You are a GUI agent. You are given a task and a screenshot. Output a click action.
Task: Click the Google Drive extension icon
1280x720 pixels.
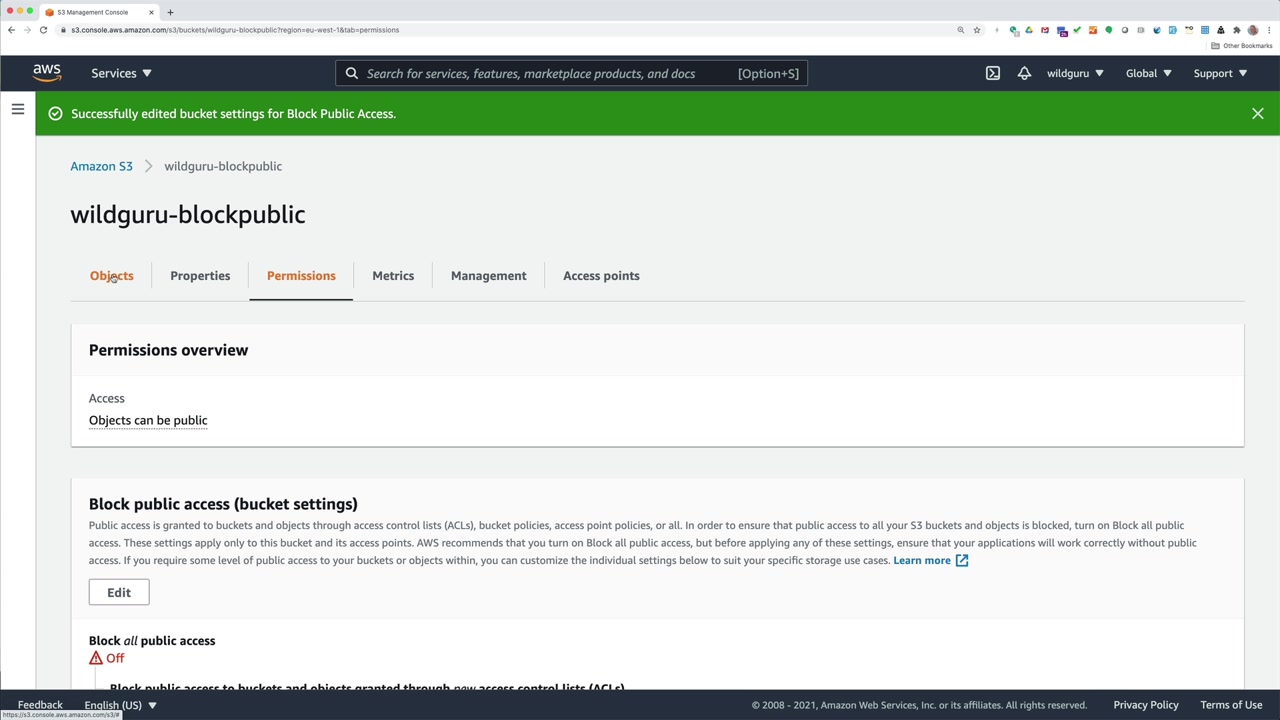[1029, 30]
